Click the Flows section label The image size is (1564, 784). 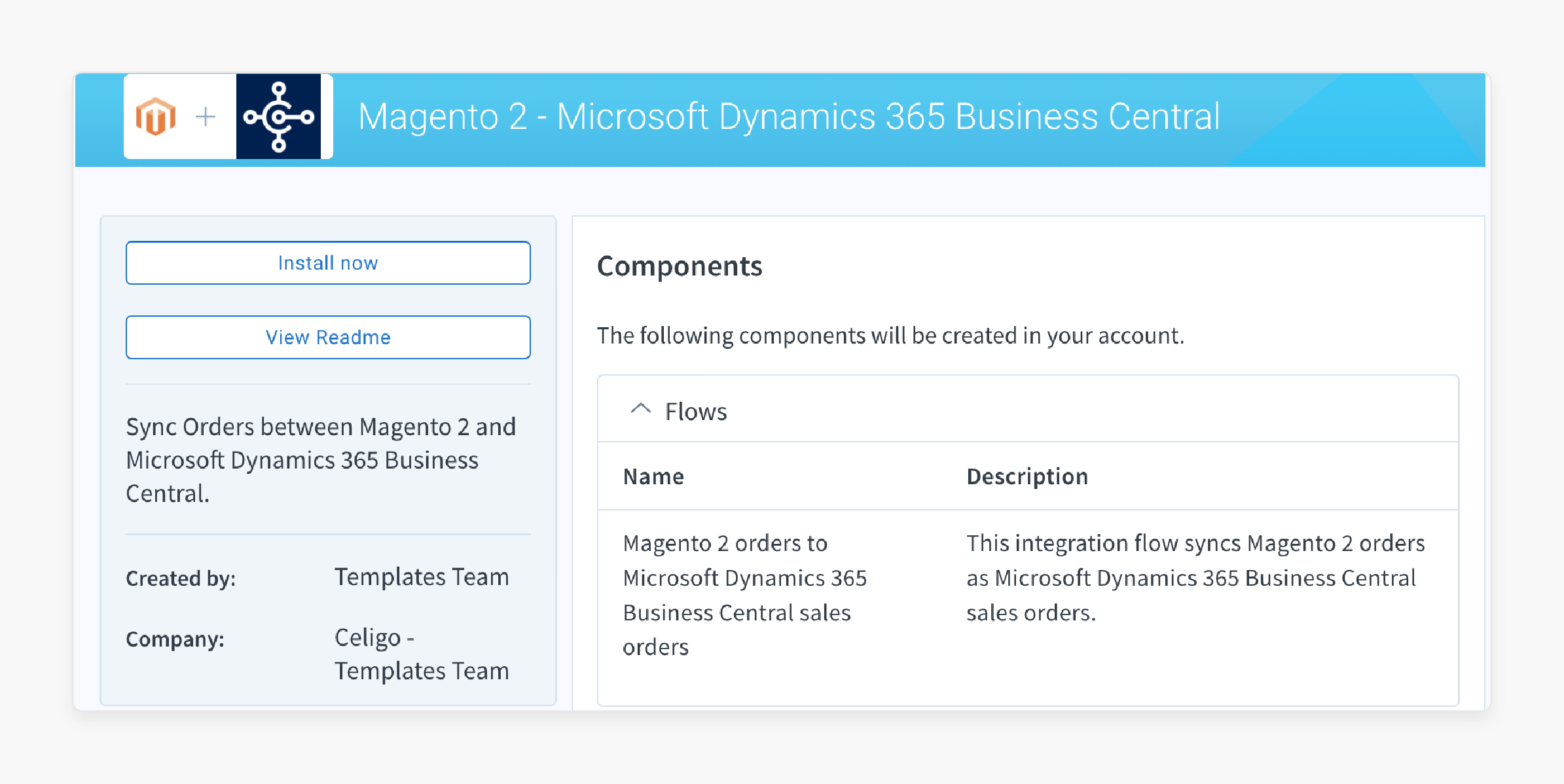tap(696, 412)
